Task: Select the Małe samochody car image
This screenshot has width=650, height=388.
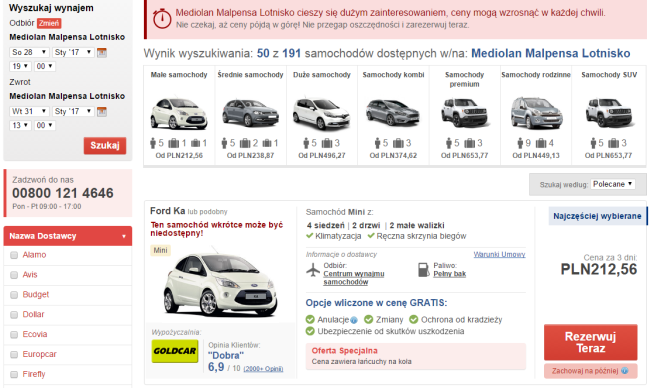Action: pos(179,113)
